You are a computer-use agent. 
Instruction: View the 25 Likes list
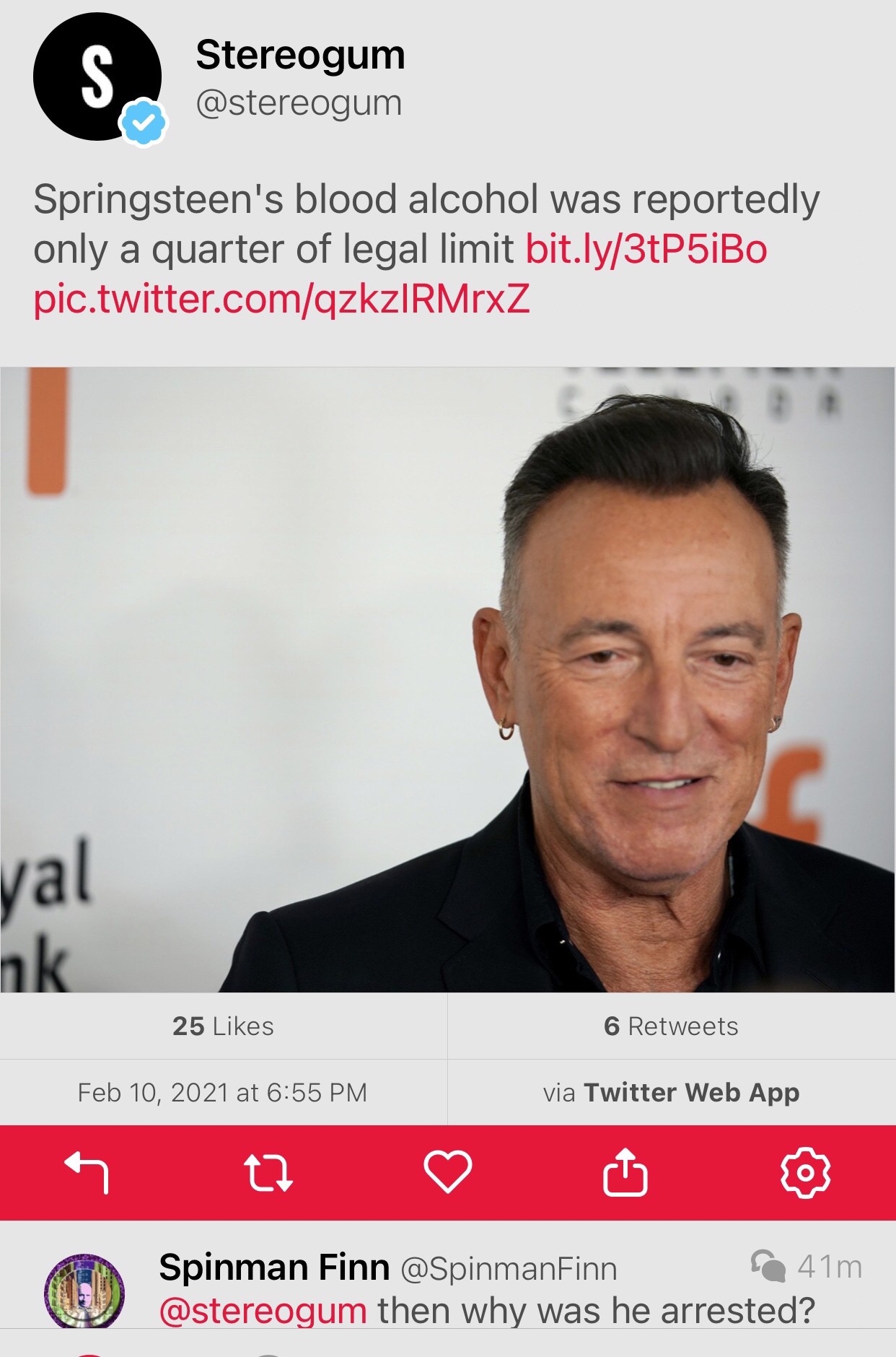click(x=224, y=1026)
